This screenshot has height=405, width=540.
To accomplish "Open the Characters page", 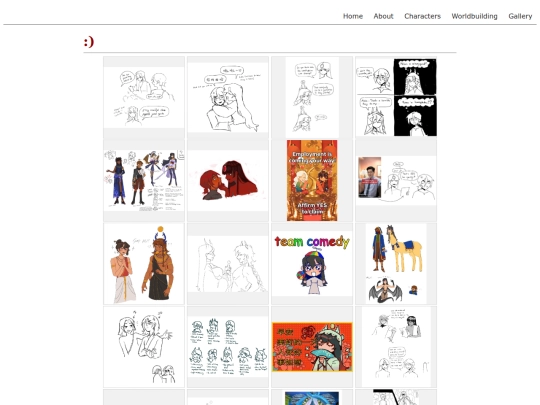I will point(422,16).
